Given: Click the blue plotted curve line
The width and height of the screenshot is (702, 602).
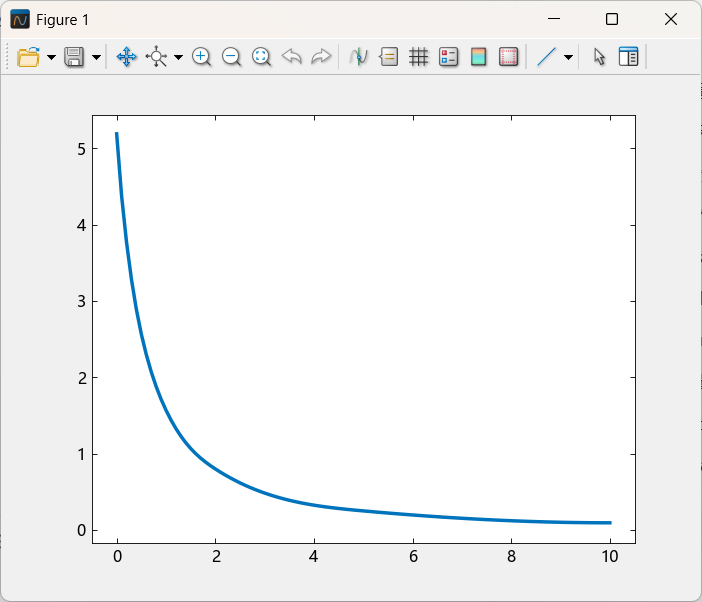Looking at the screenshot, I should click(x=195, y=456).
